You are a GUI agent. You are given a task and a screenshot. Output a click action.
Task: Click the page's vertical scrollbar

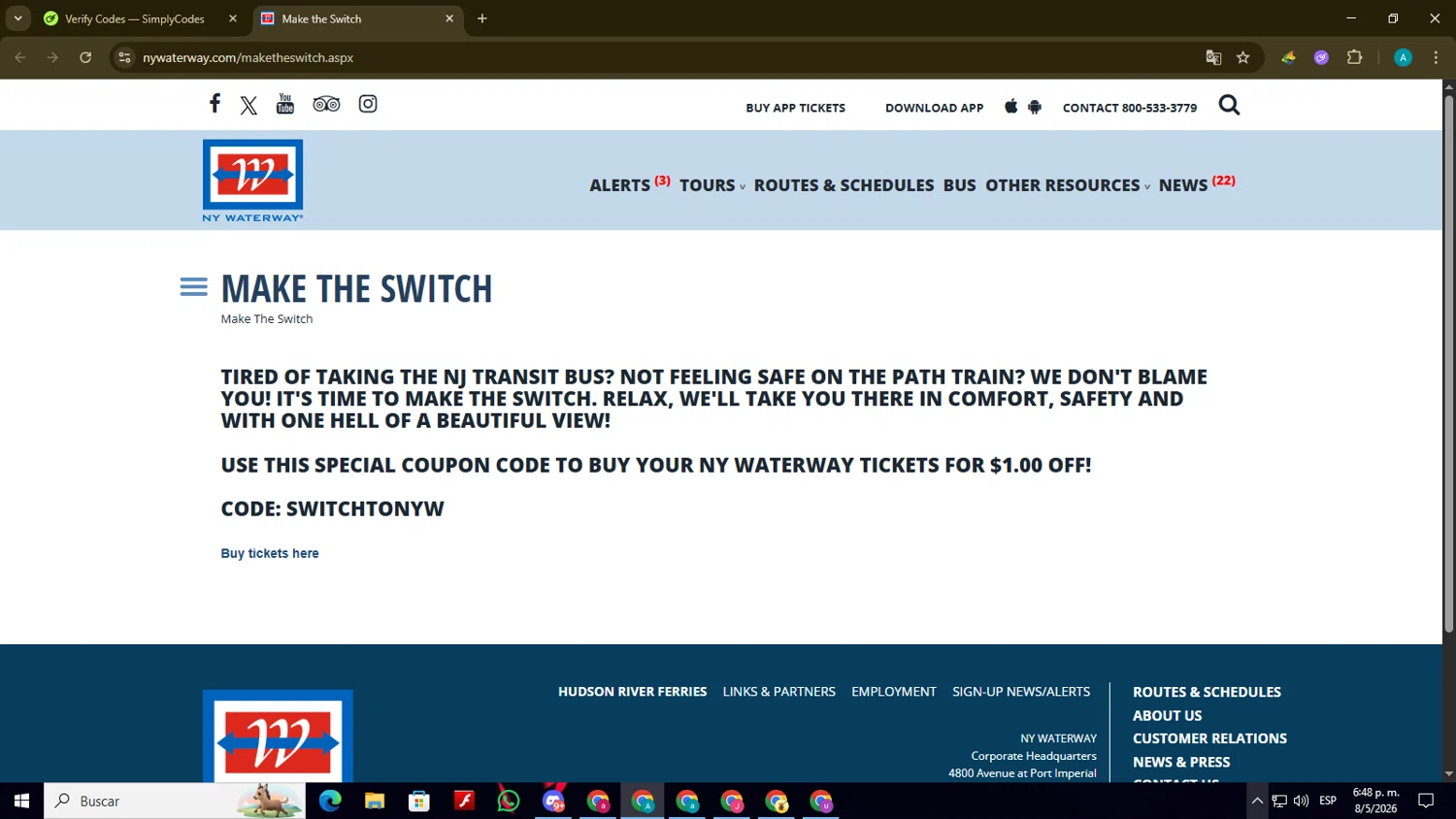click(1448, 363)
